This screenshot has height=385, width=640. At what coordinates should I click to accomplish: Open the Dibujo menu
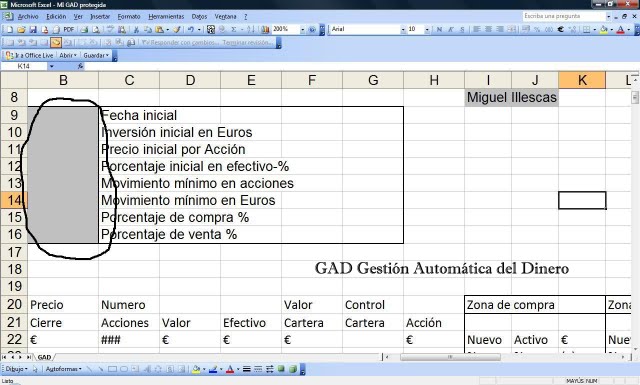(x=16, y=369)
